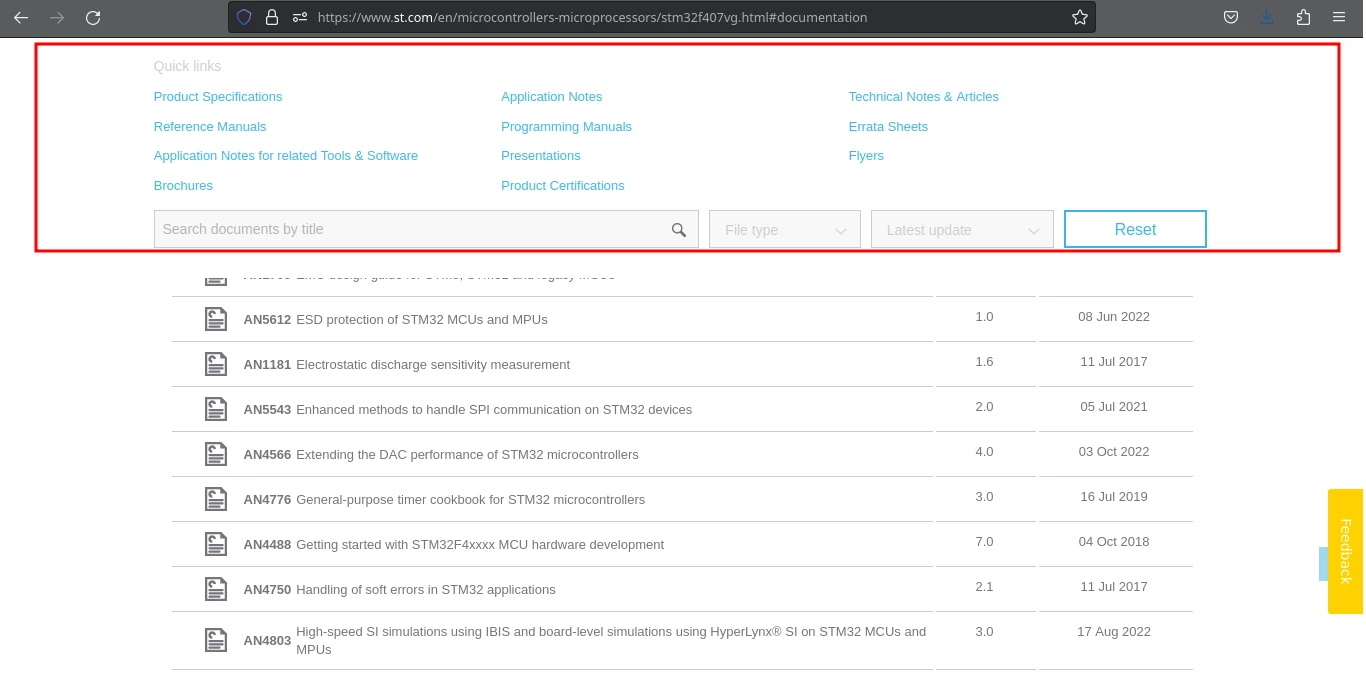Viewport: 1366px width, 680px height.
Task: Click the search magnifier icon in document search
Action: (679, 230)
